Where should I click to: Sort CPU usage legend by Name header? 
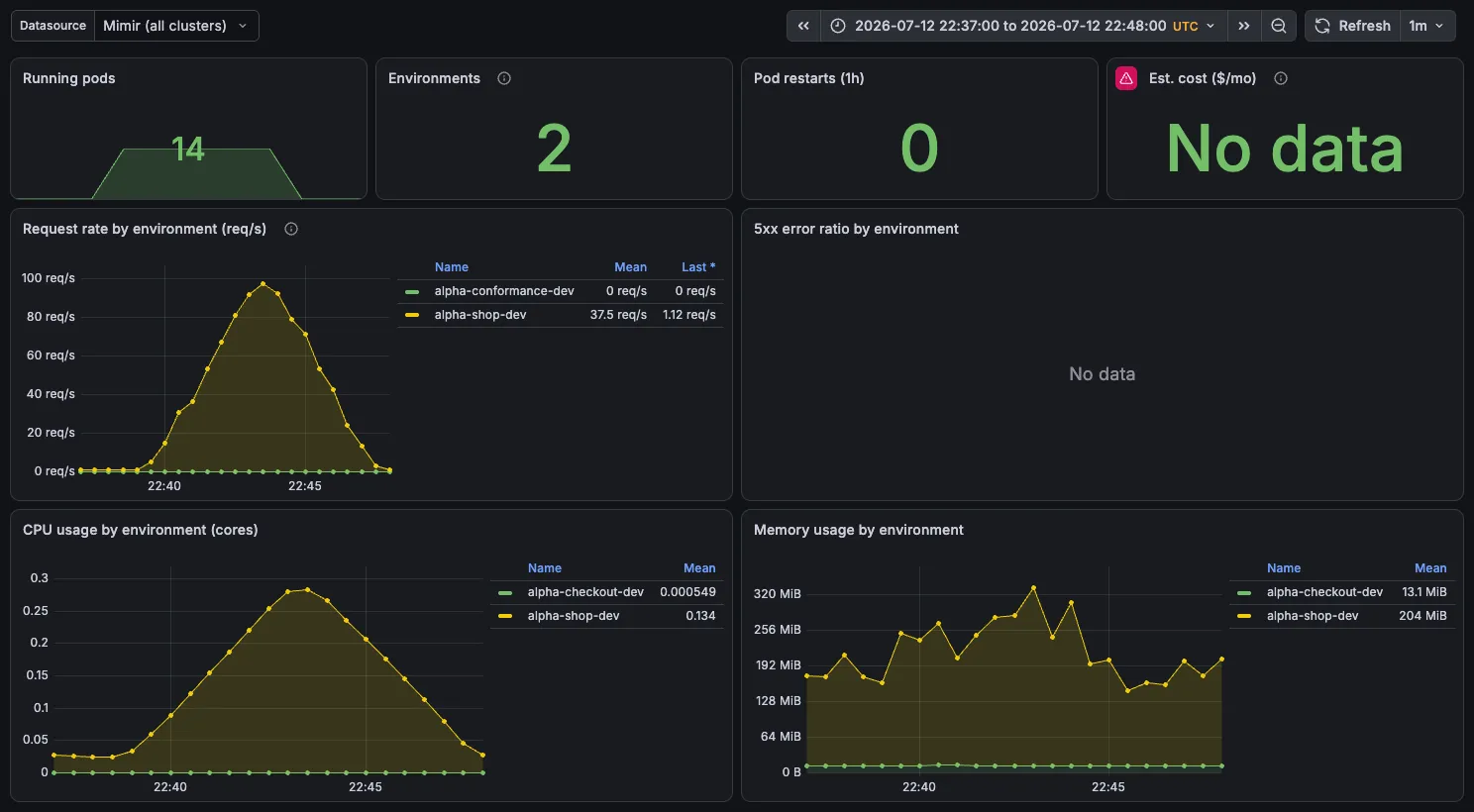tap(545, 568)
